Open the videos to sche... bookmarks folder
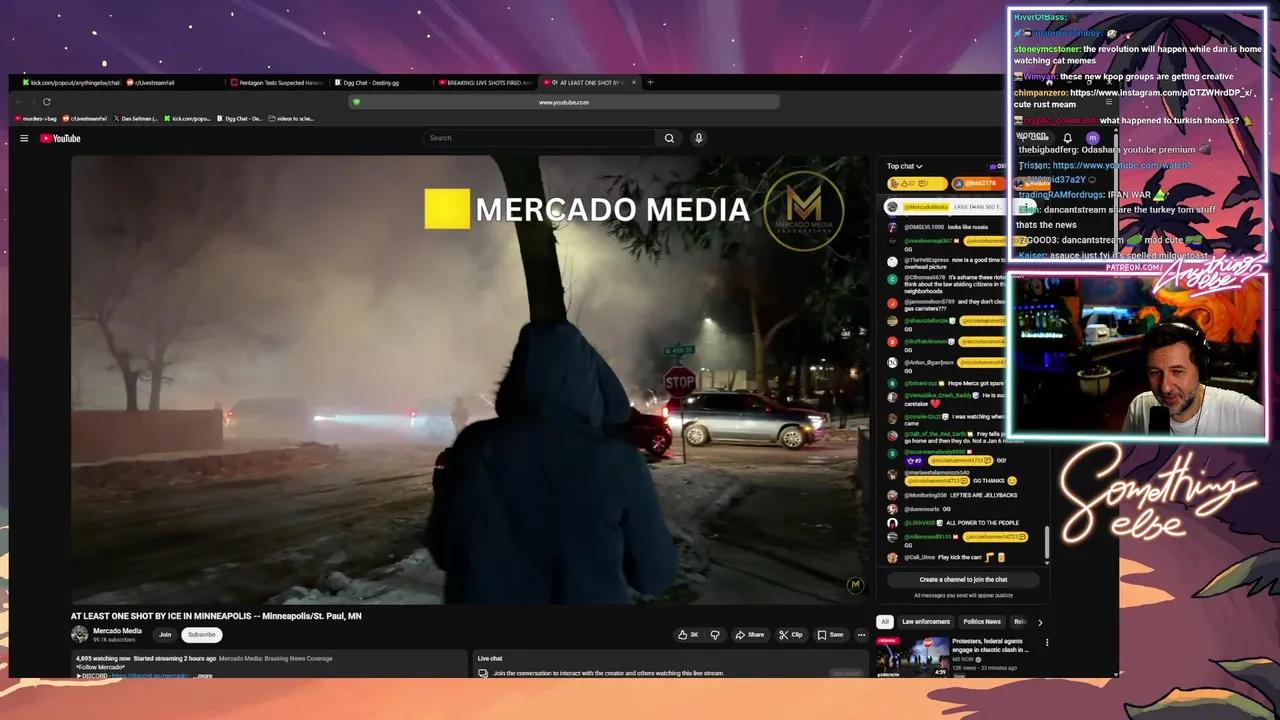Viewport: 1280px width, 720px height. pos(292,118)
